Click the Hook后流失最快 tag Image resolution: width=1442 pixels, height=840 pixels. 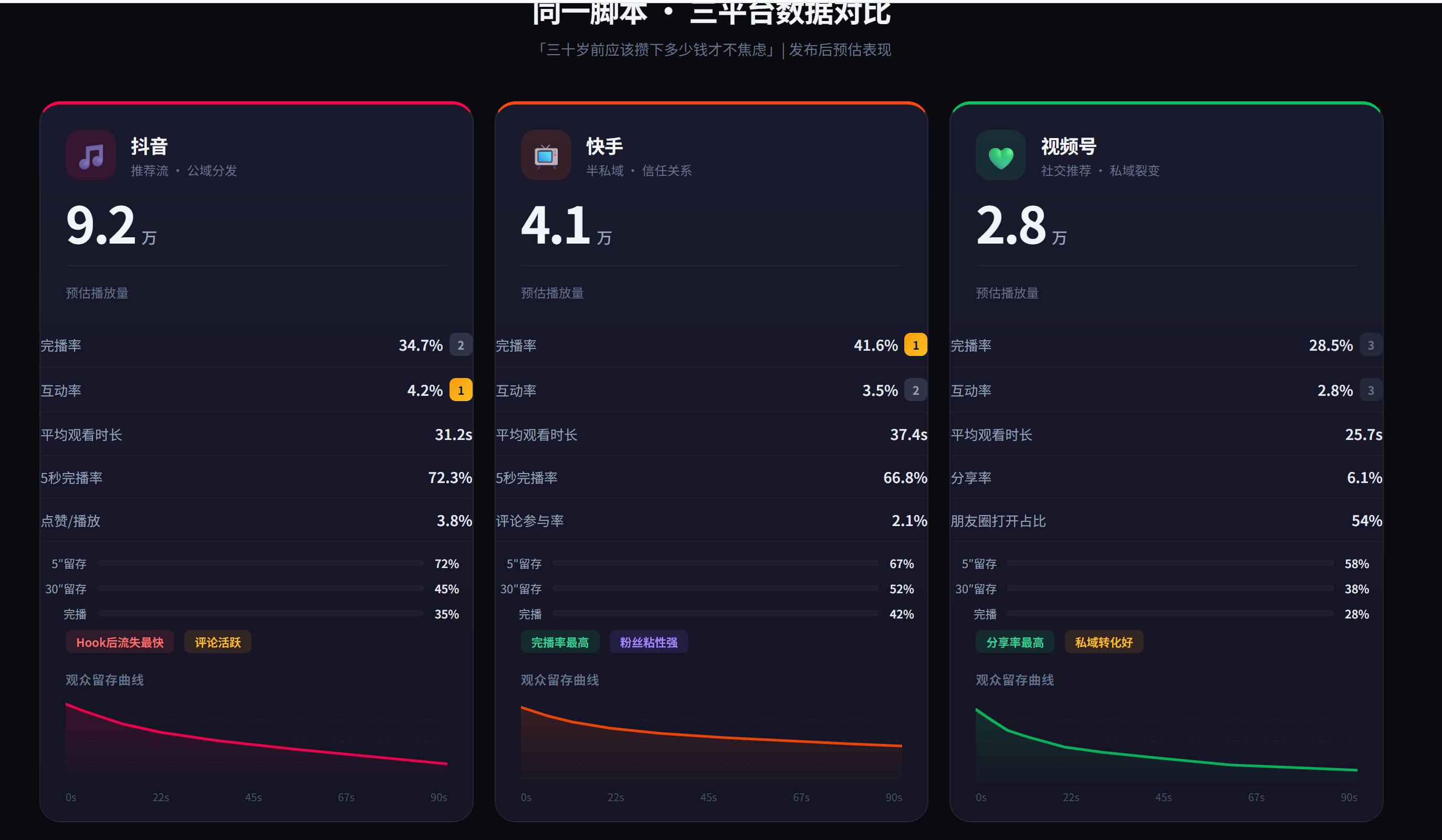(120, 642)
